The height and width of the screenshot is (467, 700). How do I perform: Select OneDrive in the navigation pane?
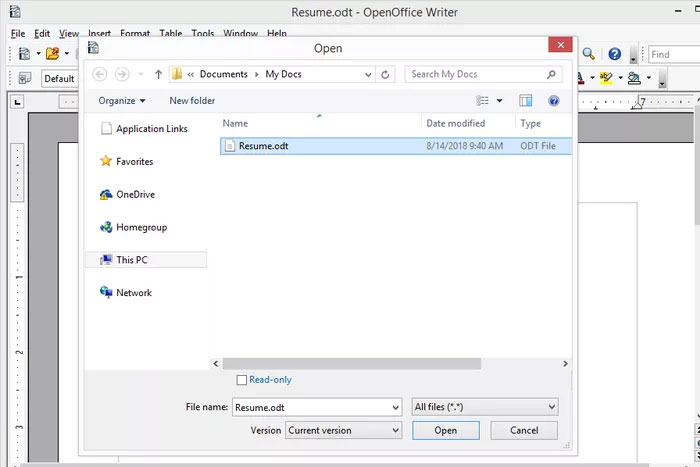tap(135, 195)
